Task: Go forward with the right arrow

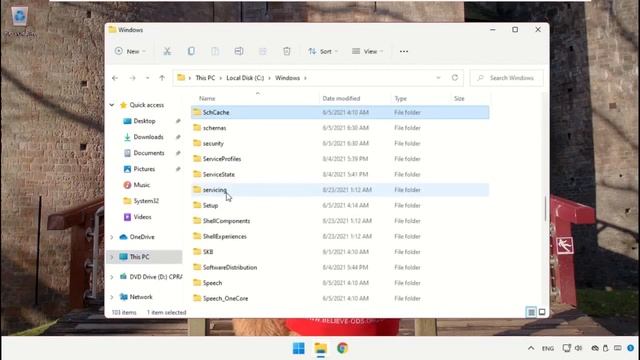Action: point(133,78)
